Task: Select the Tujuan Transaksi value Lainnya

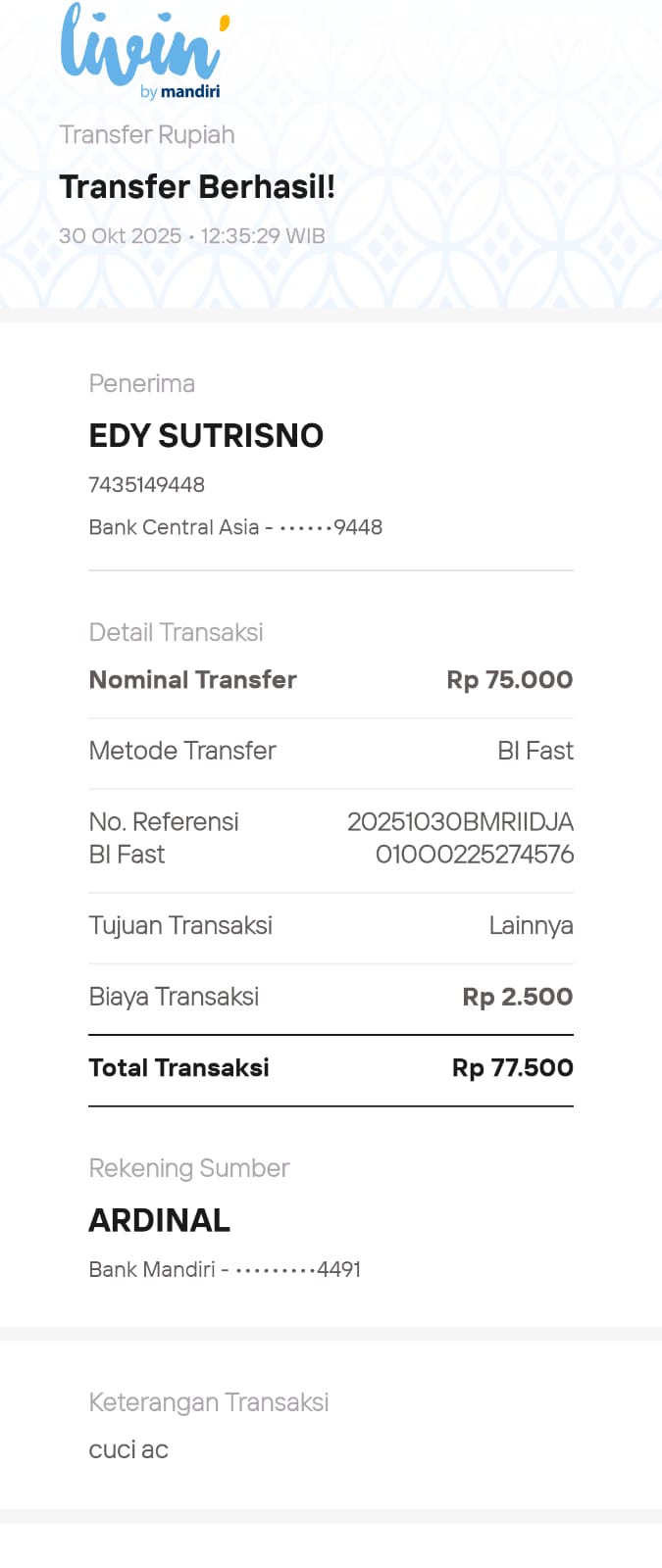Action: coord(531,925)
